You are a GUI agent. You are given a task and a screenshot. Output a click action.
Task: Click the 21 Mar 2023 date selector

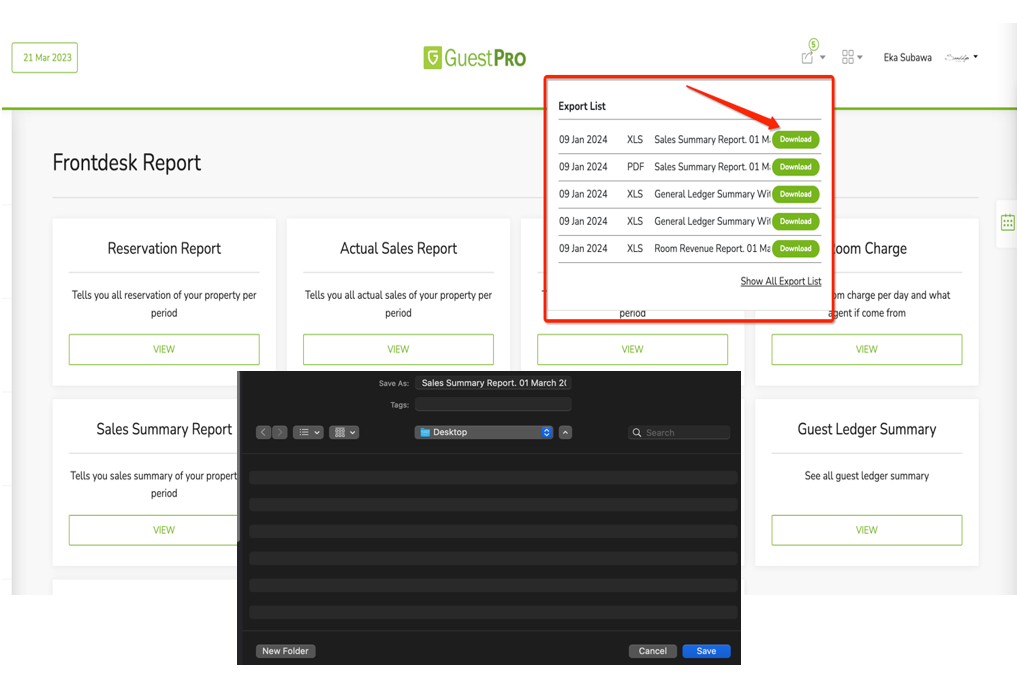44,57
